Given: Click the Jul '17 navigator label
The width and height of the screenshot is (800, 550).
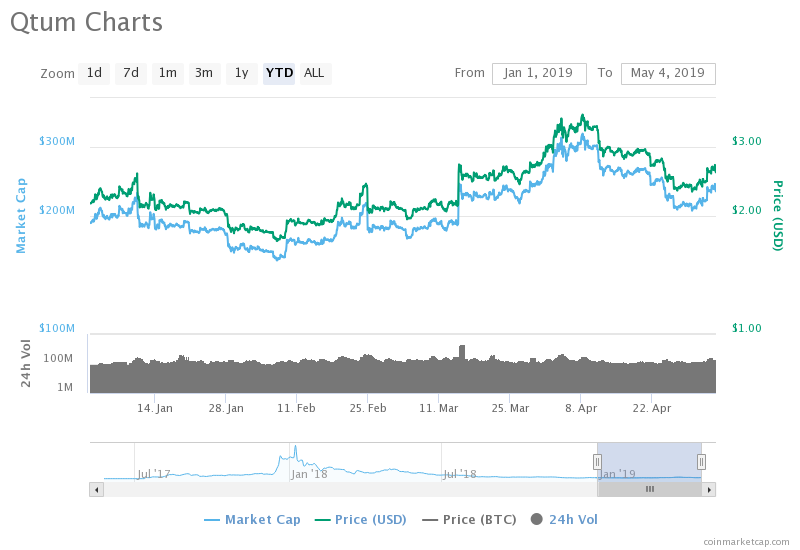Looking at the screenshot, I should pos(154,474).
